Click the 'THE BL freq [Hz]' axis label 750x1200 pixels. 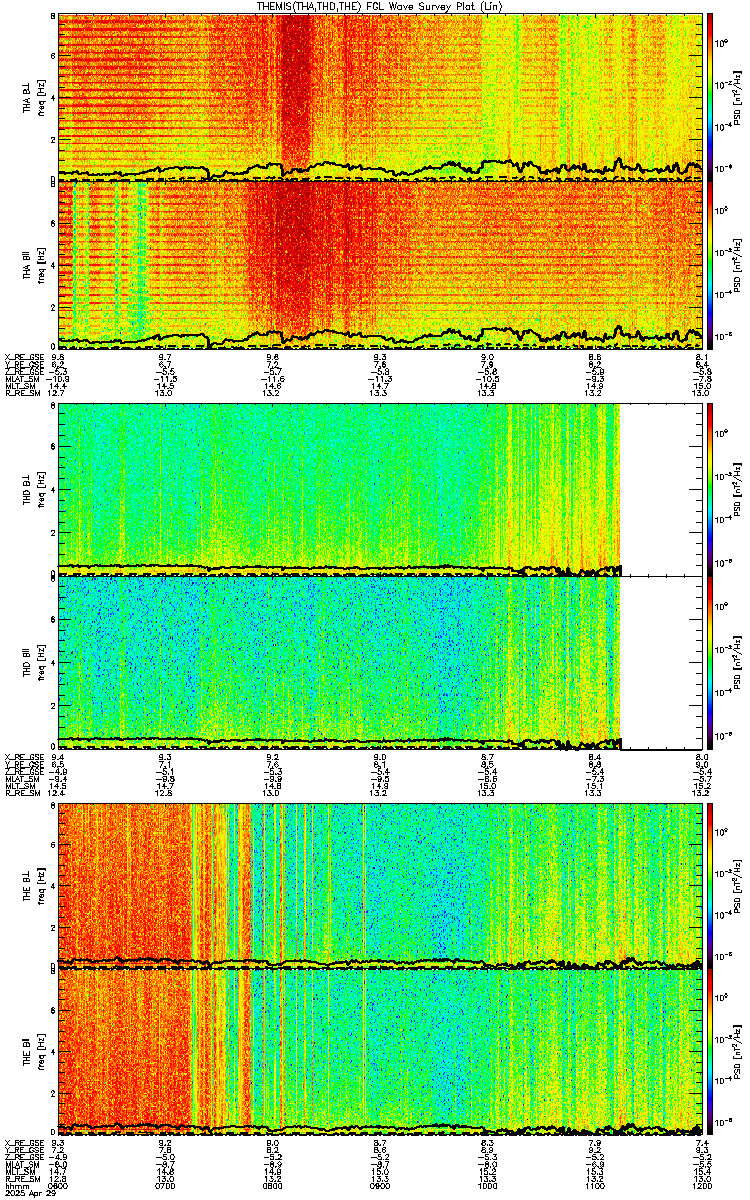(x=35, y=884)
